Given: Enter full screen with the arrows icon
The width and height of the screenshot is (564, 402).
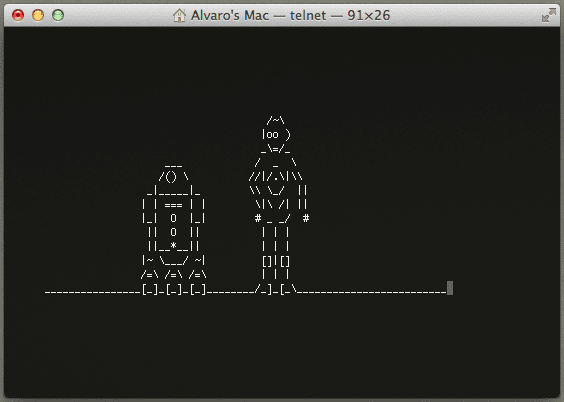Looking at the screenshot, I should coord(549,15).
